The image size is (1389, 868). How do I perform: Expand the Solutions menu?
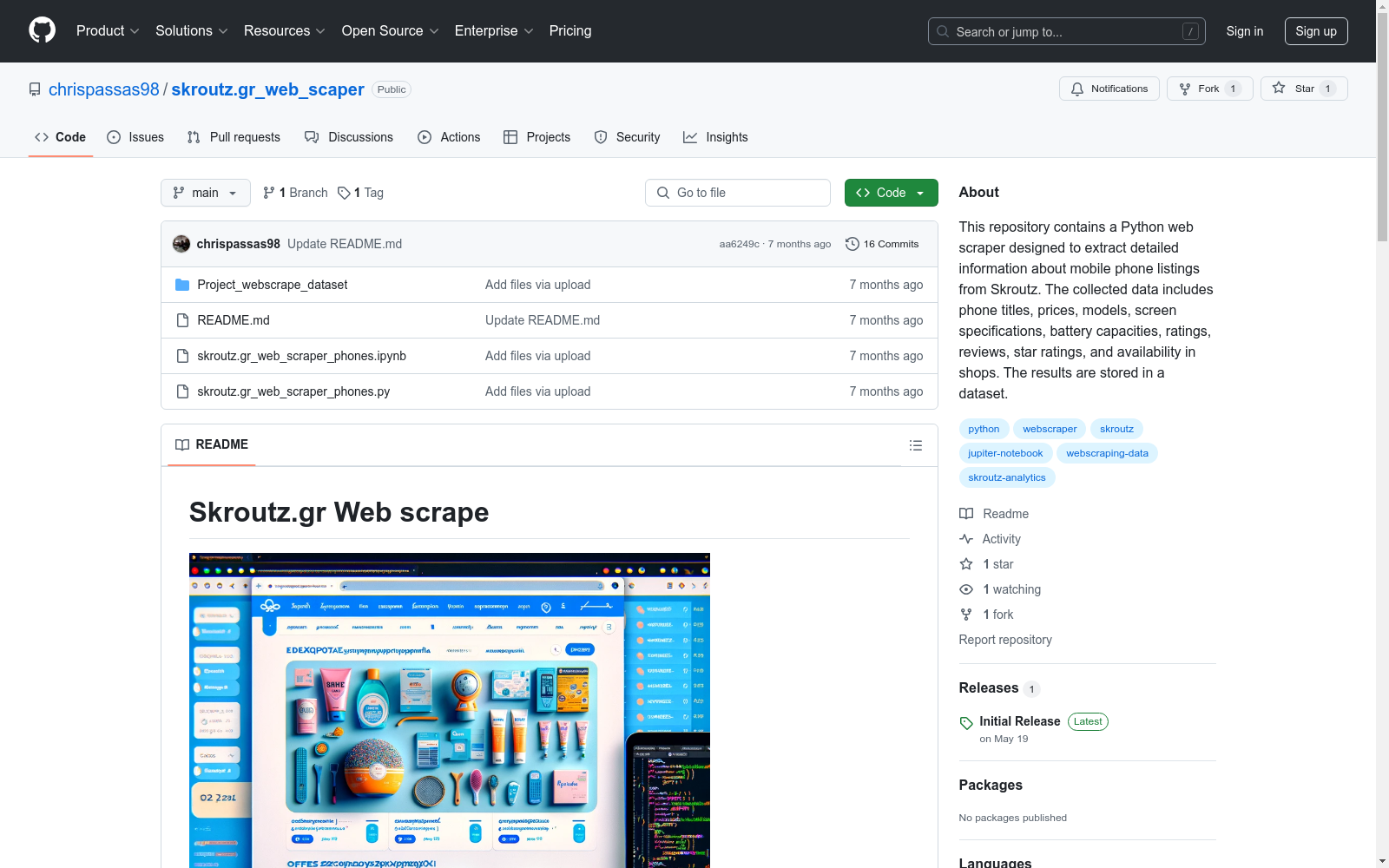pos(192,30)
